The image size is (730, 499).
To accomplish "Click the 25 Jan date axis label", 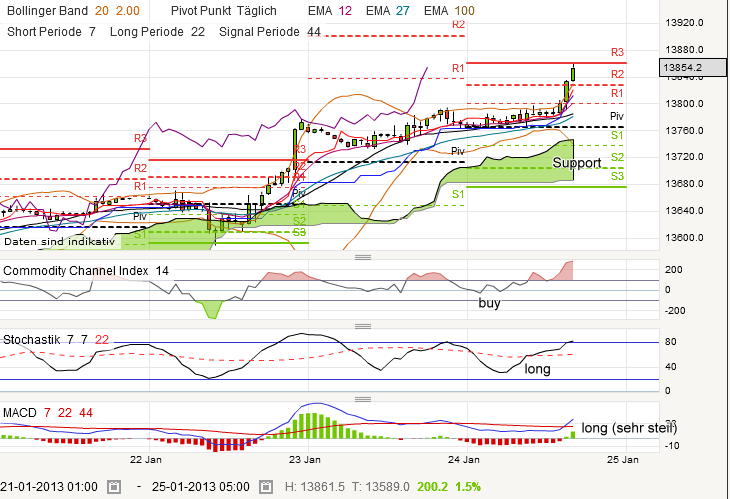I will (x=622, y=460).
